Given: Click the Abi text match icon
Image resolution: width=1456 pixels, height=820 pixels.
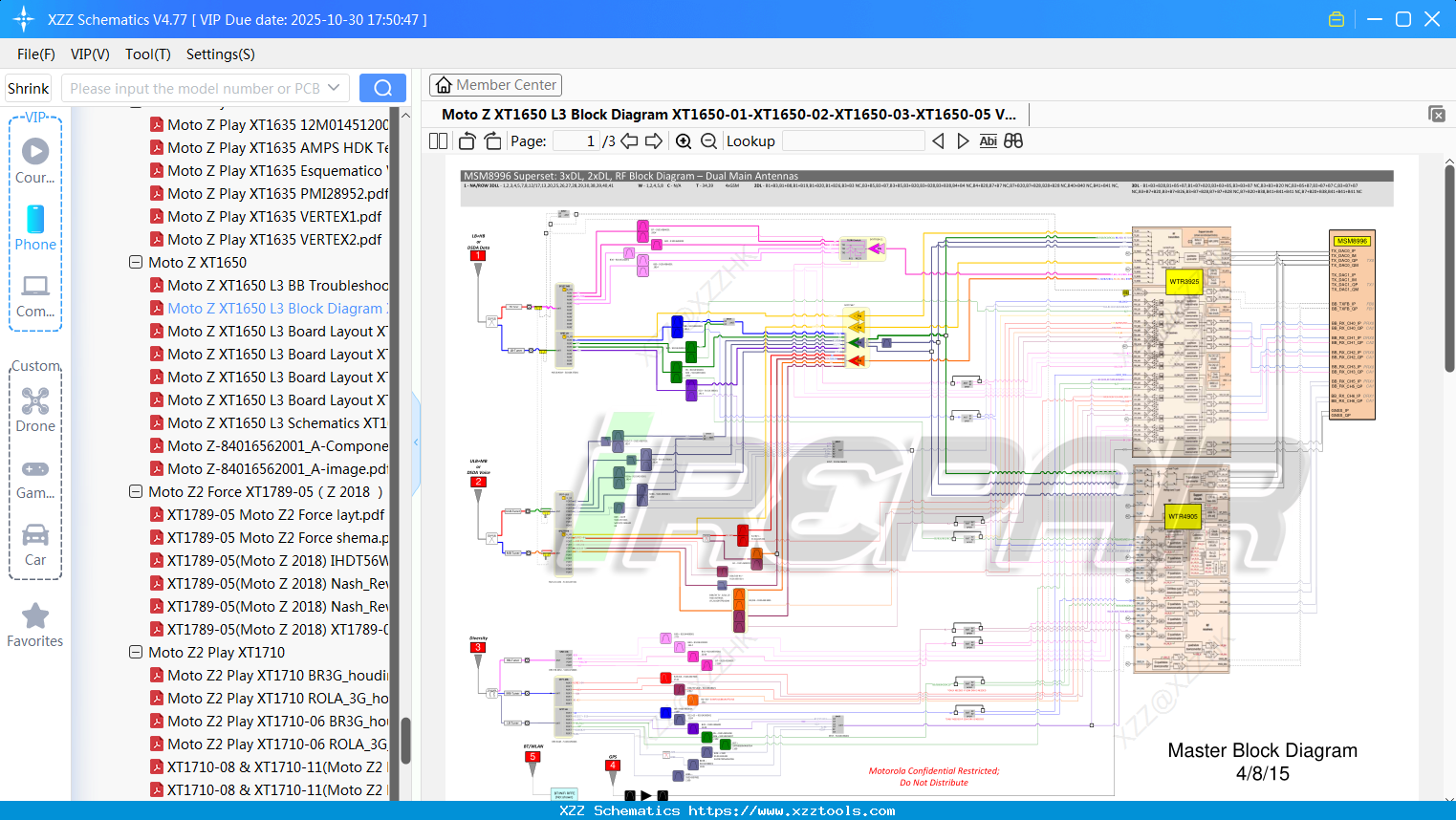Looking at the screenshot, I should [x=989, y=141].
